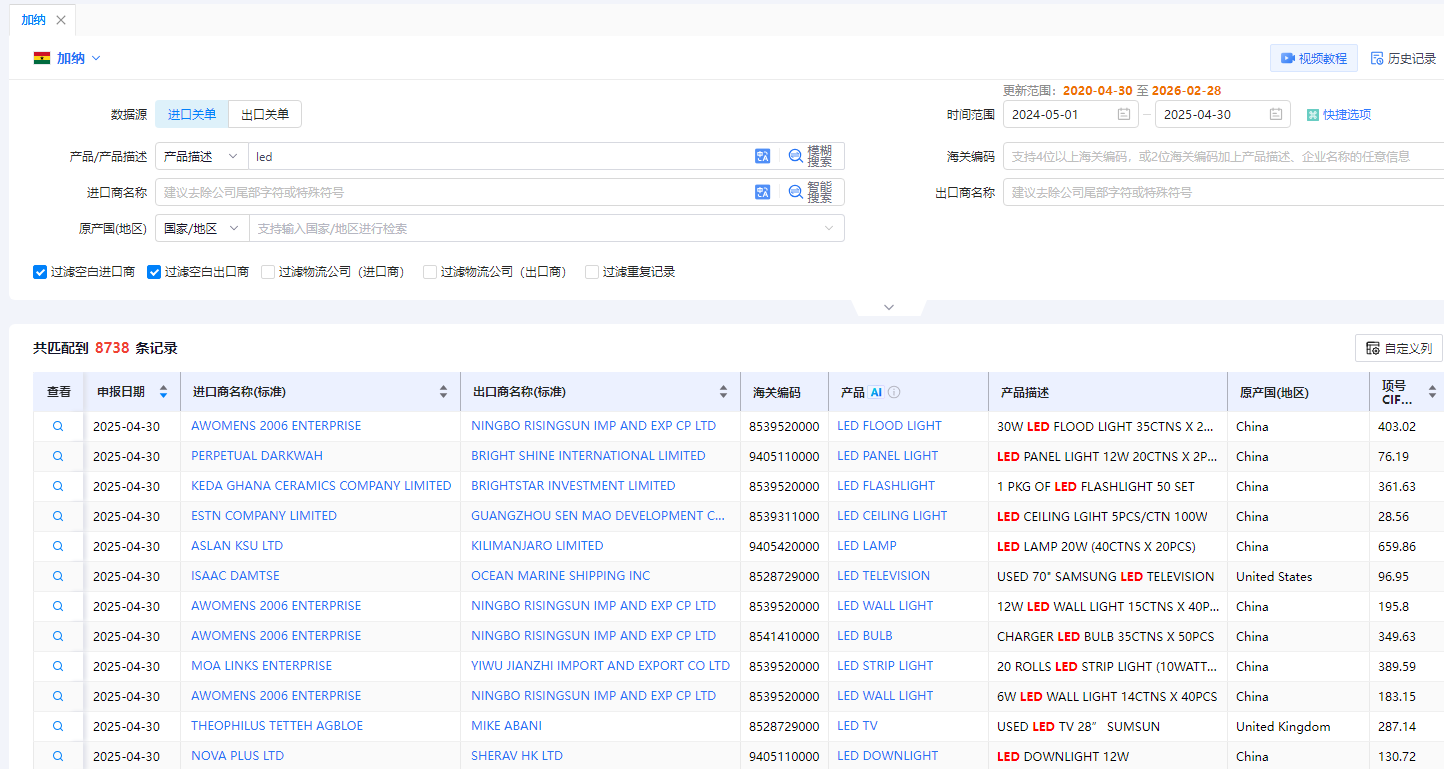This screenshot has height=769, width=1444.
Task: Click view magnifier for AWOMENS 2006 first row
Action: (58, 426)
